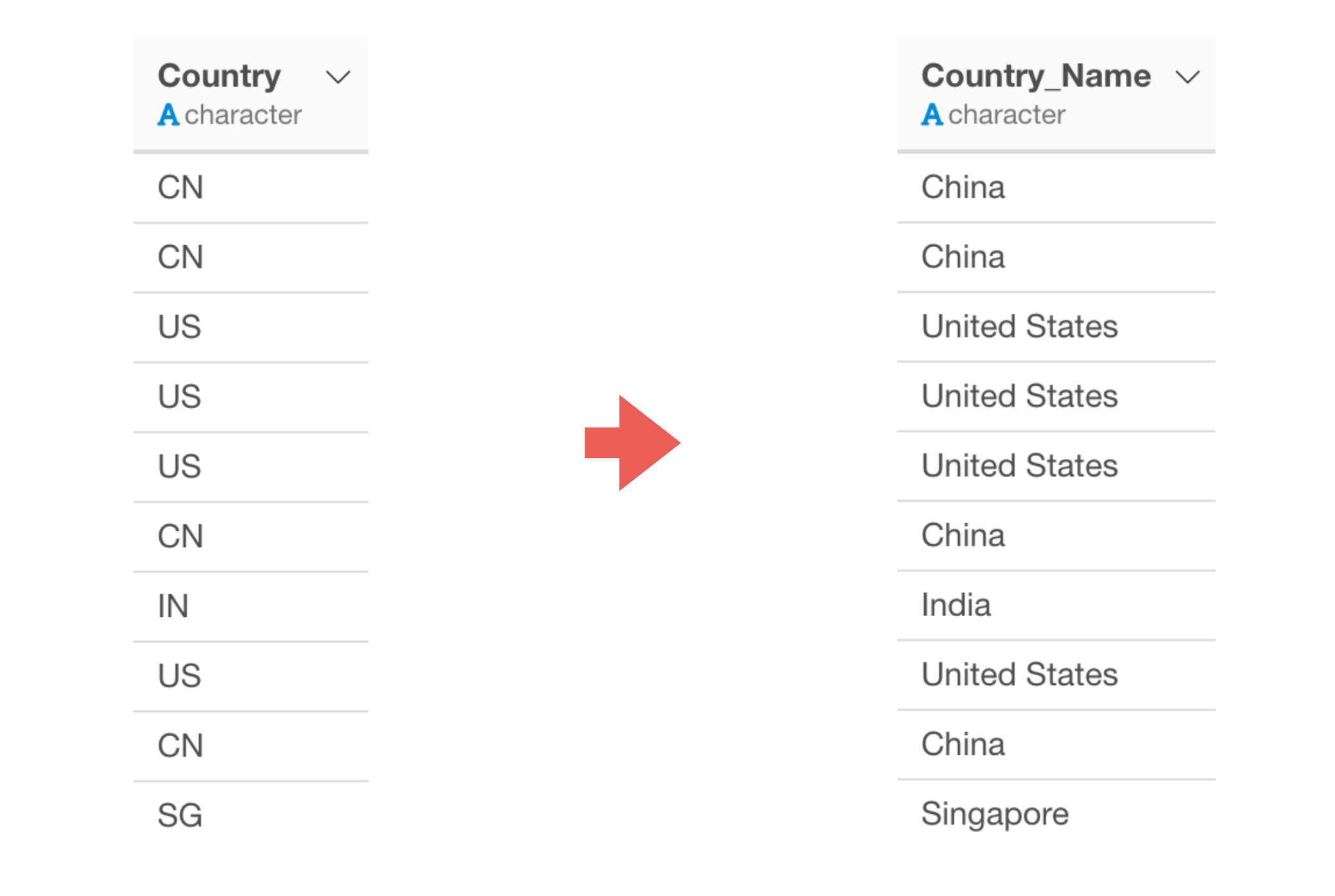Click the IN cell in Country column

pos(251,607)
